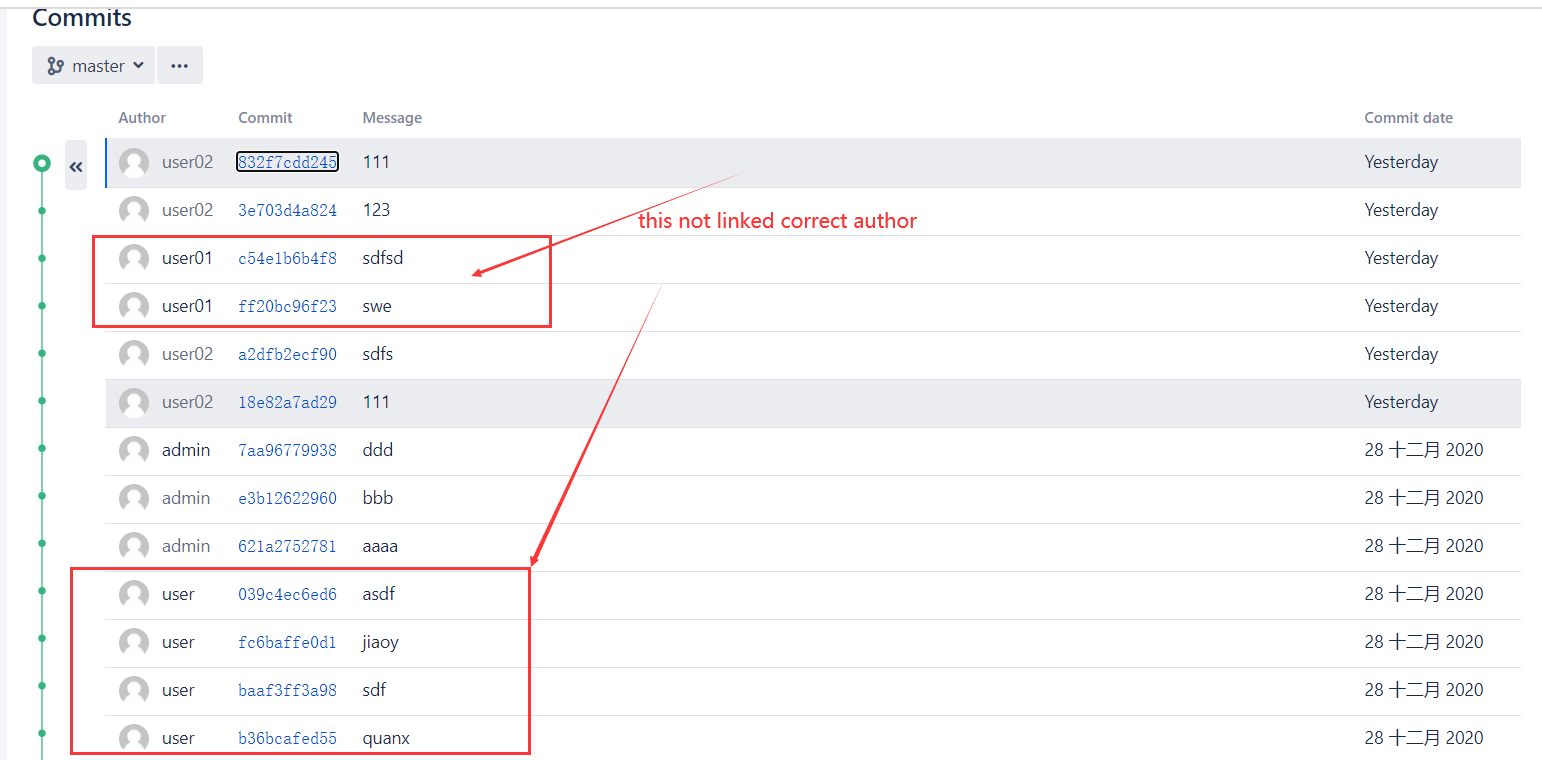Click the avatar icon beside commit 039c4ec6ed6

134,595
